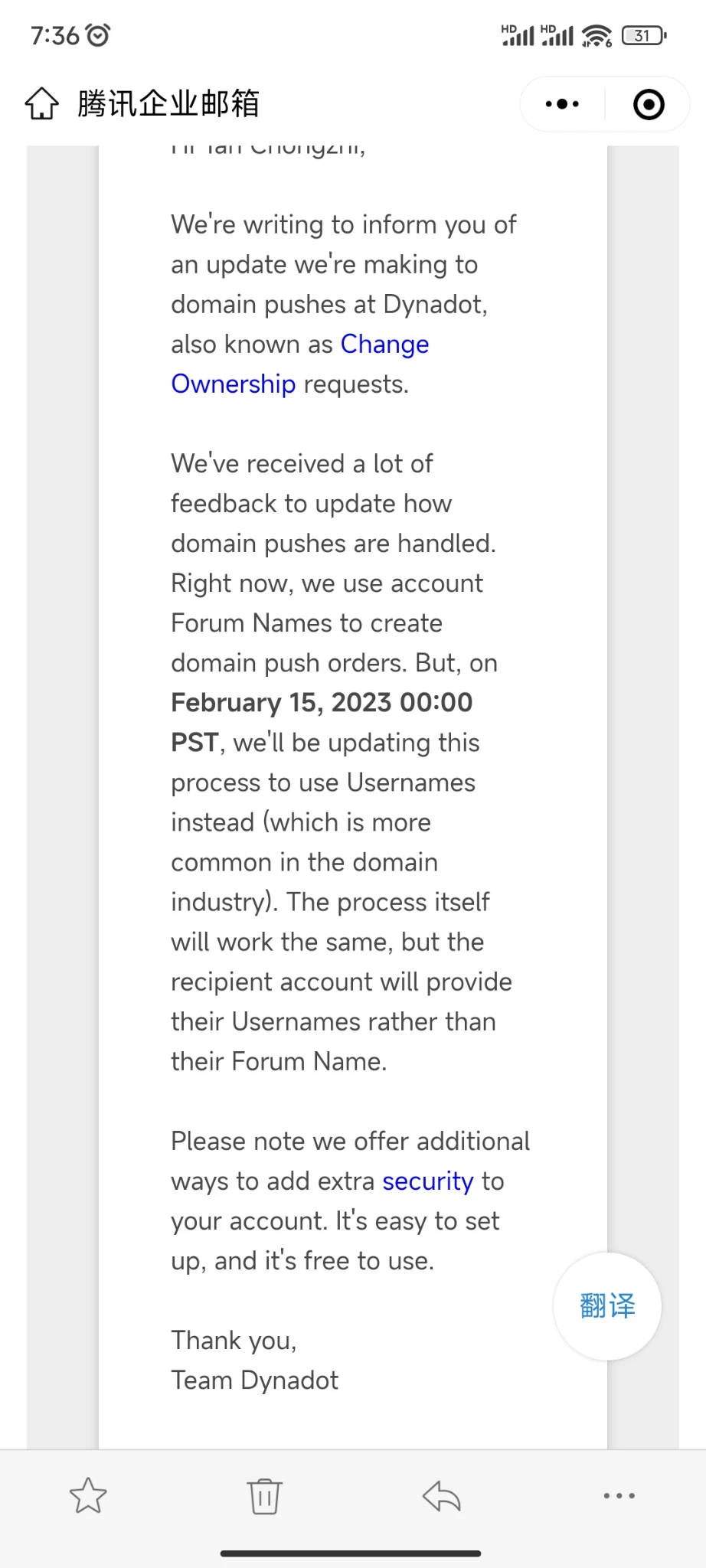Tap the first HD signal strength icon
706x1568 pixels.
[x=518, y=35]
